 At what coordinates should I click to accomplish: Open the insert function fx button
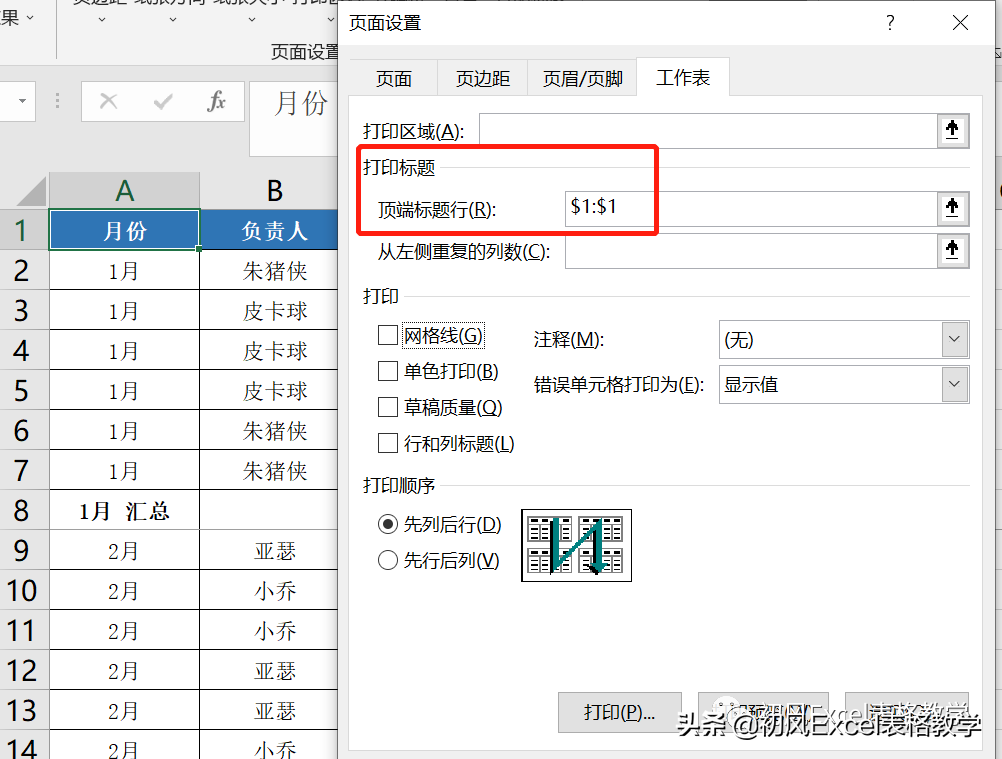click(x=216, y=101)
